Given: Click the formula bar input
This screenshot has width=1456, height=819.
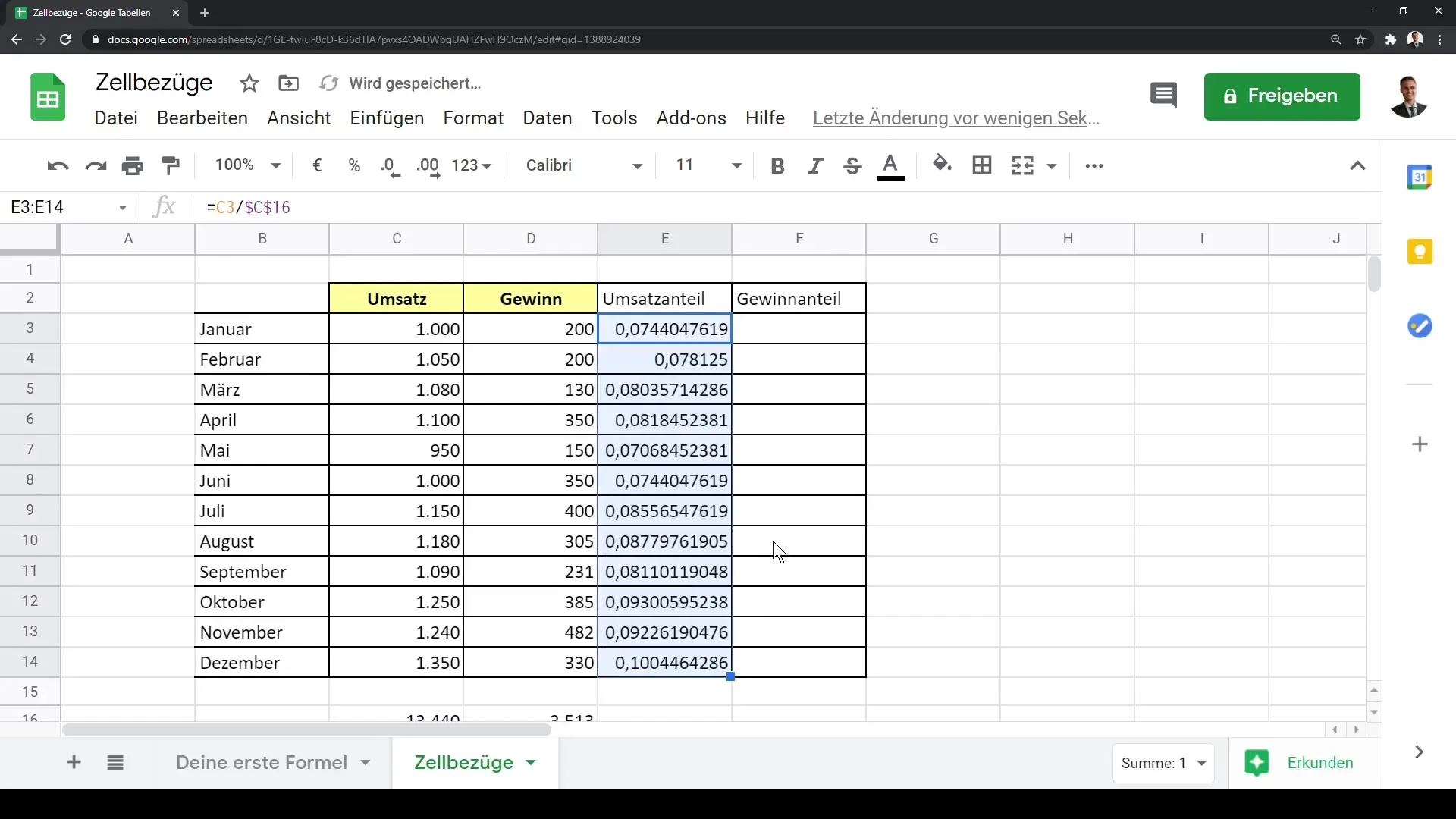Looking at the screenshot, I should pyautogui.click(x=789, y=208).
